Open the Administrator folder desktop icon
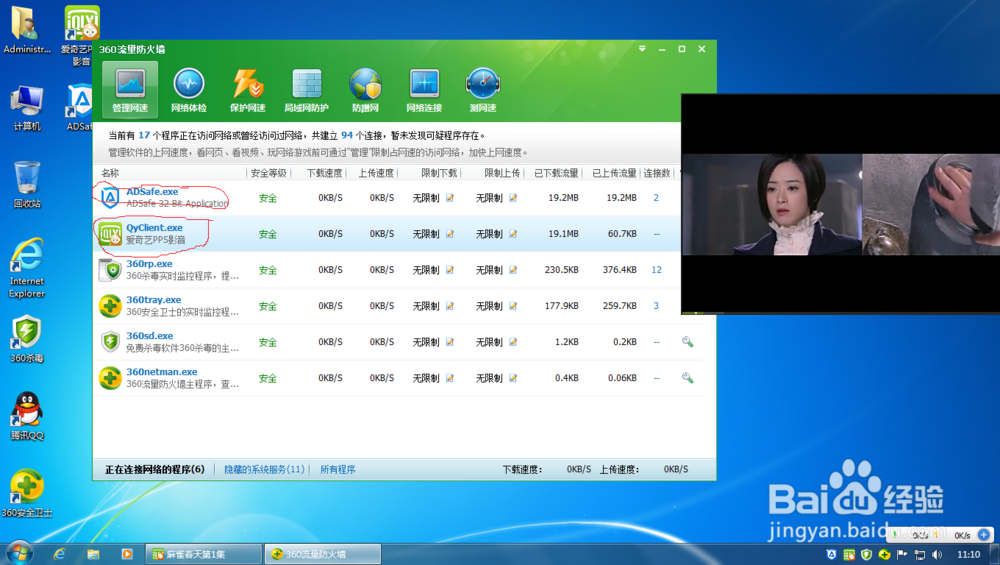Viewport: 1000px width, 565px height. [27, 30]
